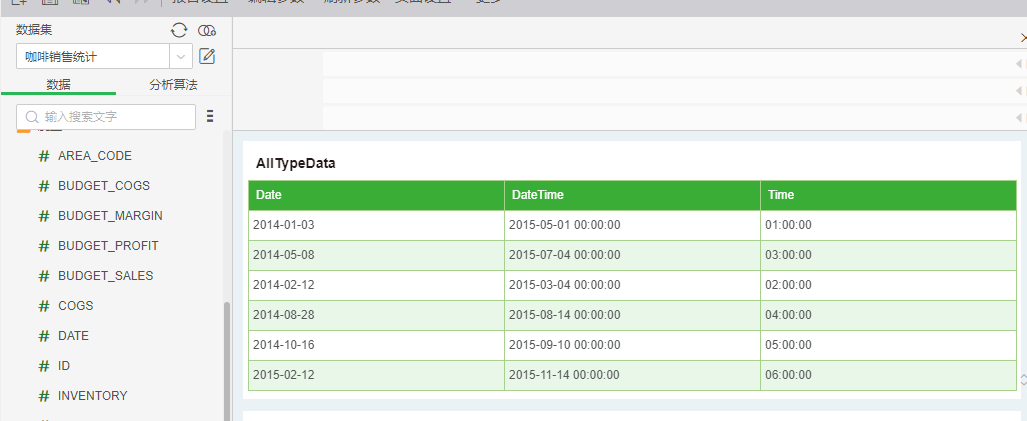
Task: Click the # icon next to AREA_CODE
Action: [x=44, y=156]
